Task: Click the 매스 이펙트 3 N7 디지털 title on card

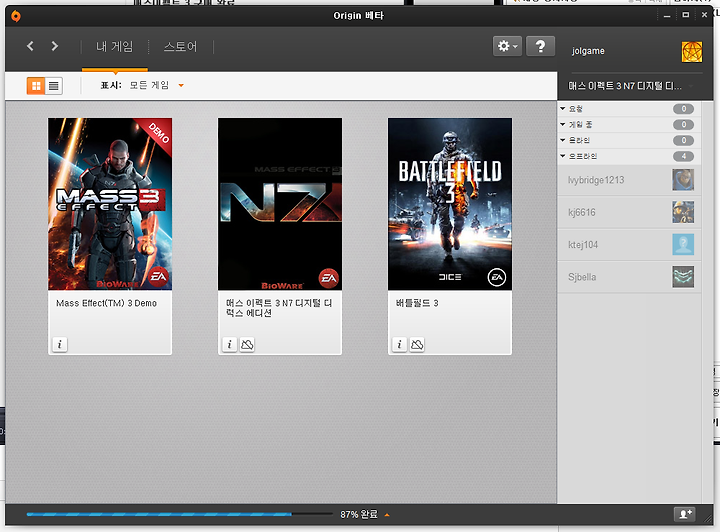Action: pyautogui.click(x=279, y=308)
